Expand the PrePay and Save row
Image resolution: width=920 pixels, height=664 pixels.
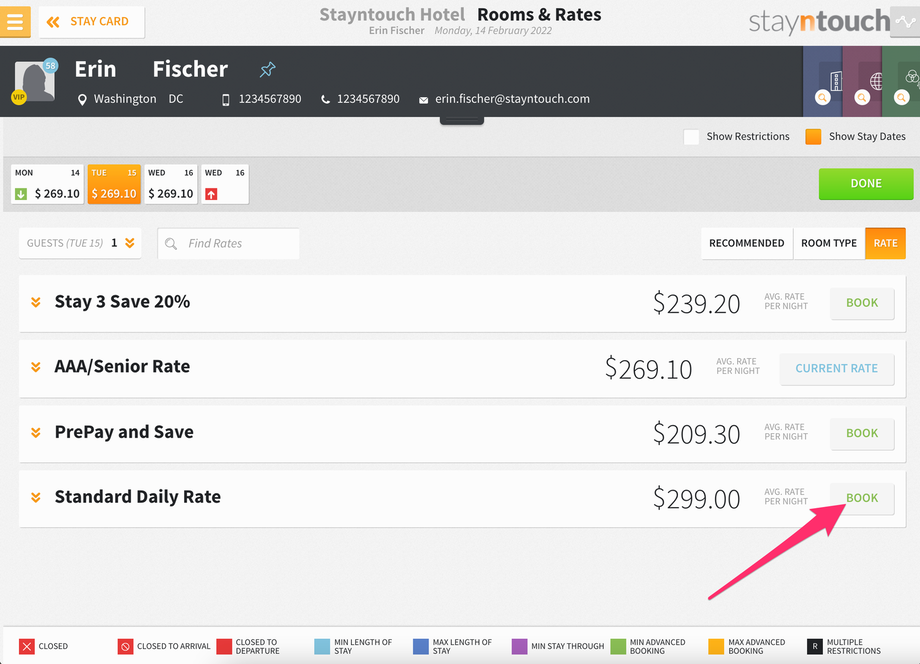(36, 432)
